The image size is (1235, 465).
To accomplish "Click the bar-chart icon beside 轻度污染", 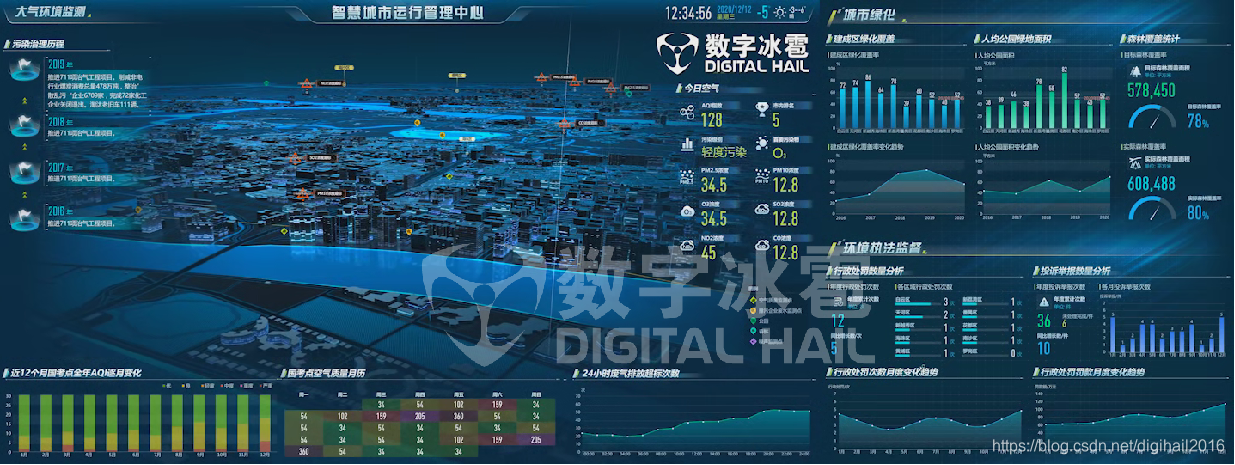I will click(x=687, y=144).
